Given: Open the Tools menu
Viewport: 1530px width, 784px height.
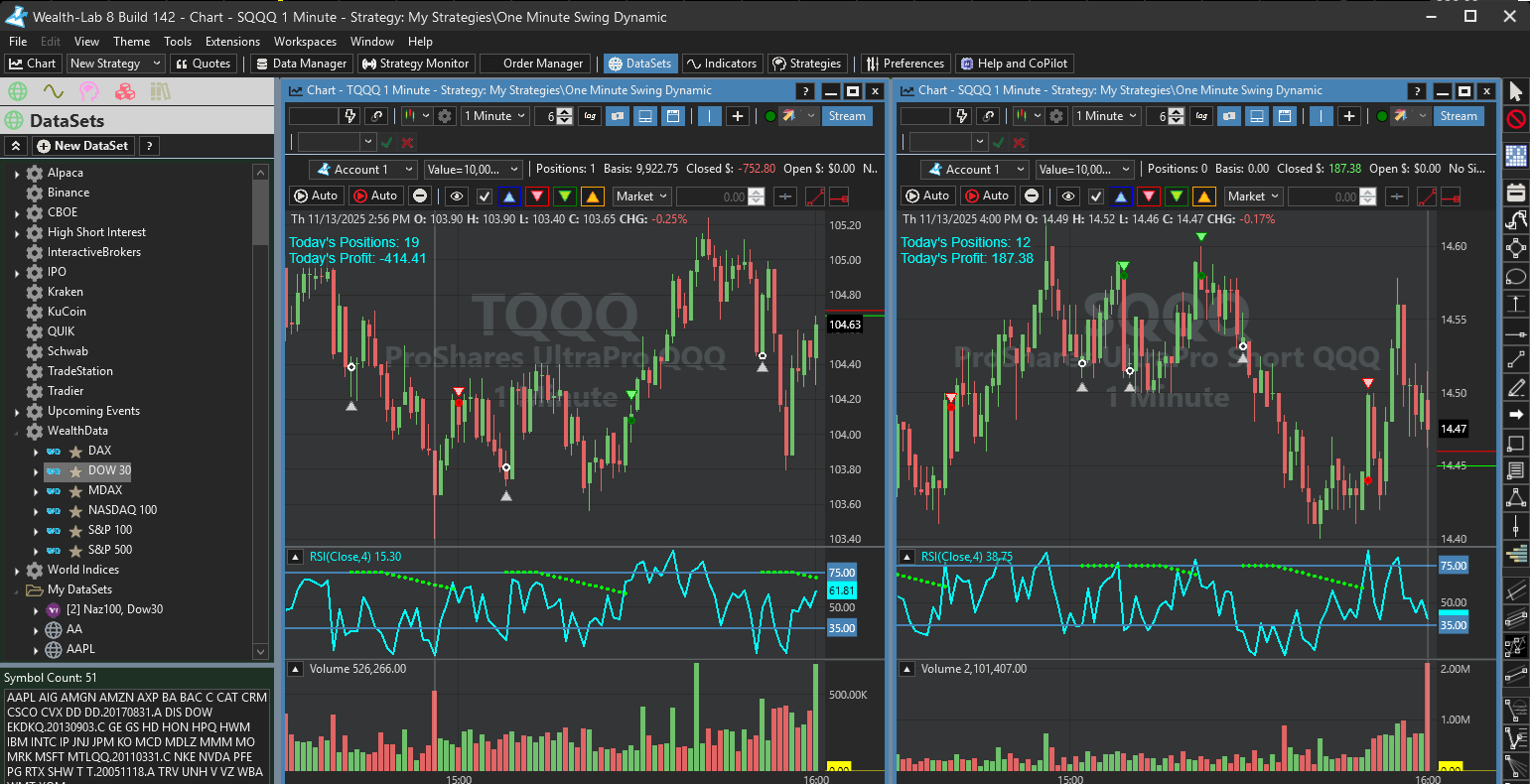Looking at the screenshot, I should 178,42.
